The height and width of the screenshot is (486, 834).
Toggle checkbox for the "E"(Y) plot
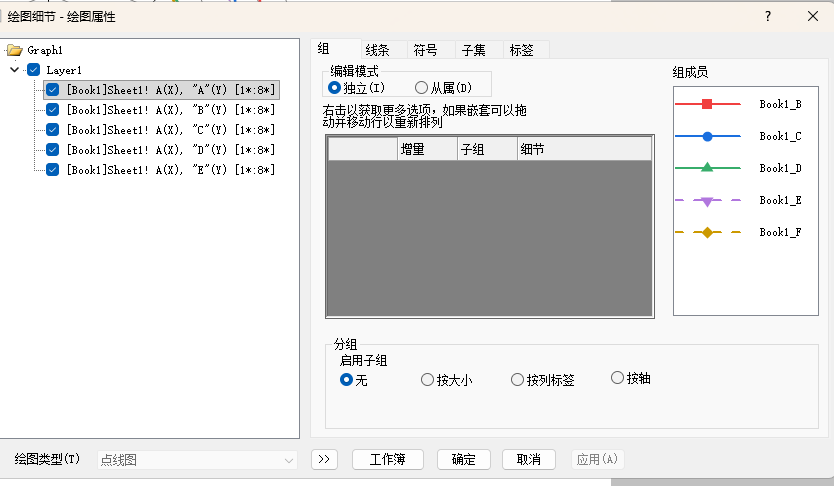tap(52, 170)
